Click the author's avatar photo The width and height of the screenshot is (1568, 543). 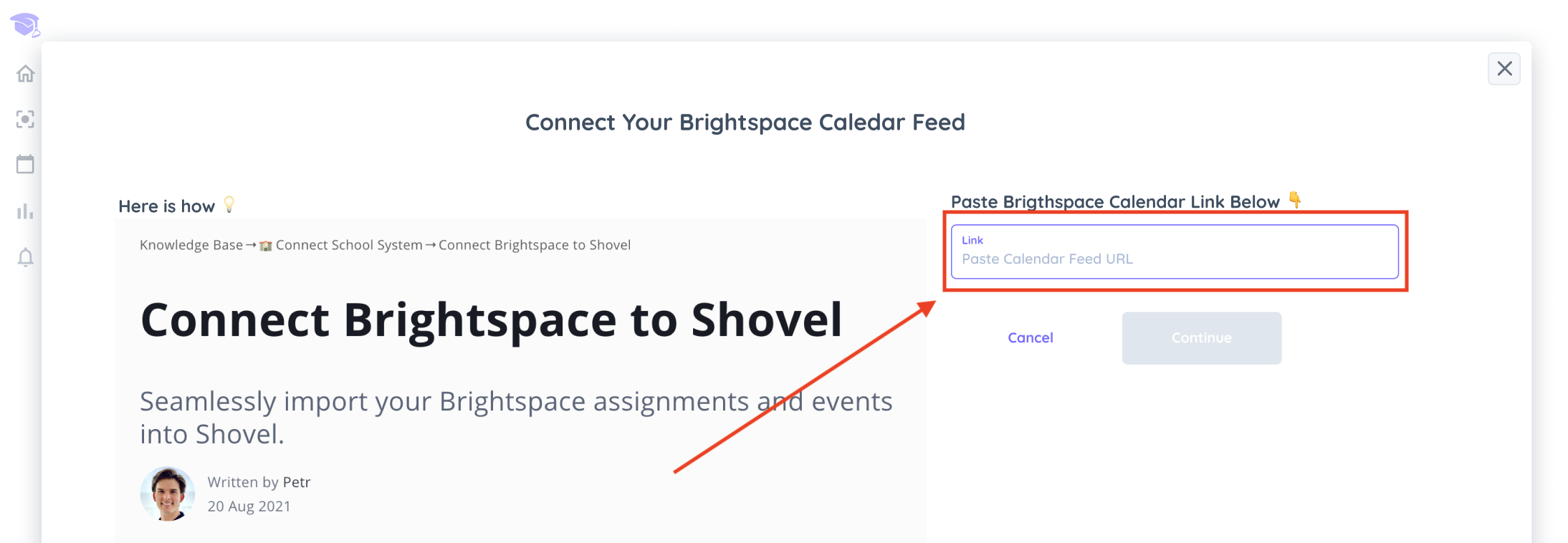point(168,494)
